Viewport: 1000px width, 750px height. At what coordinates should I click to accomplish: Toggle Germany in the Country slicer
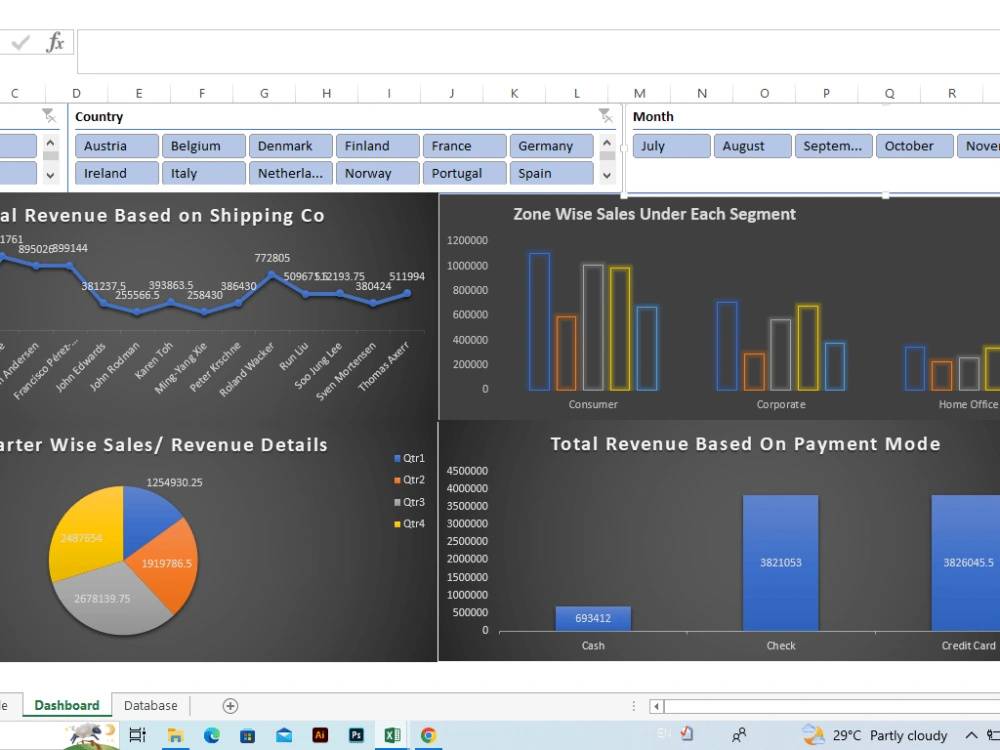pyautogui.click(x=551, y=145)
